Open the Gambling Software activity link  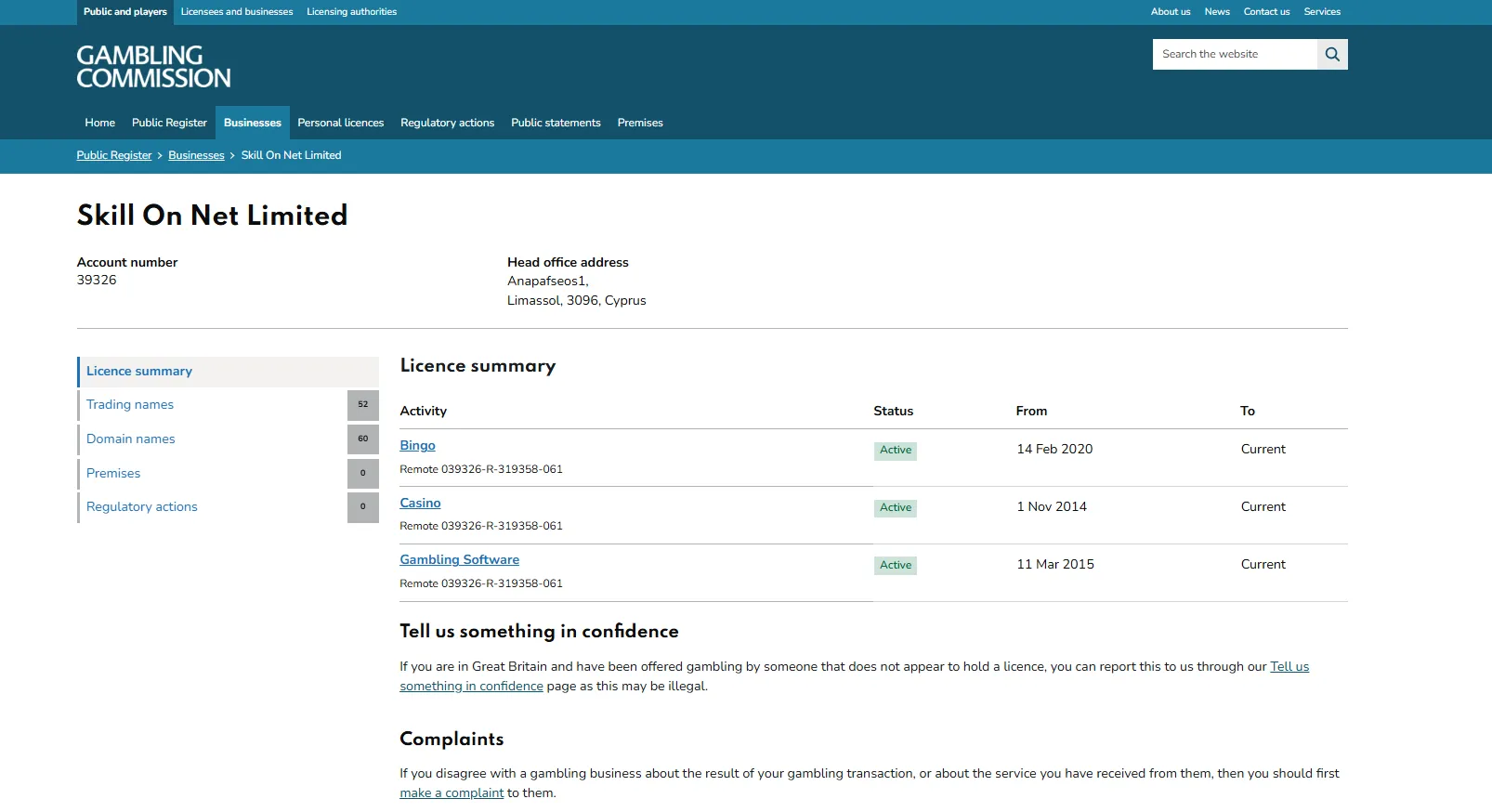pyautogui.click(x=459, y=560)
